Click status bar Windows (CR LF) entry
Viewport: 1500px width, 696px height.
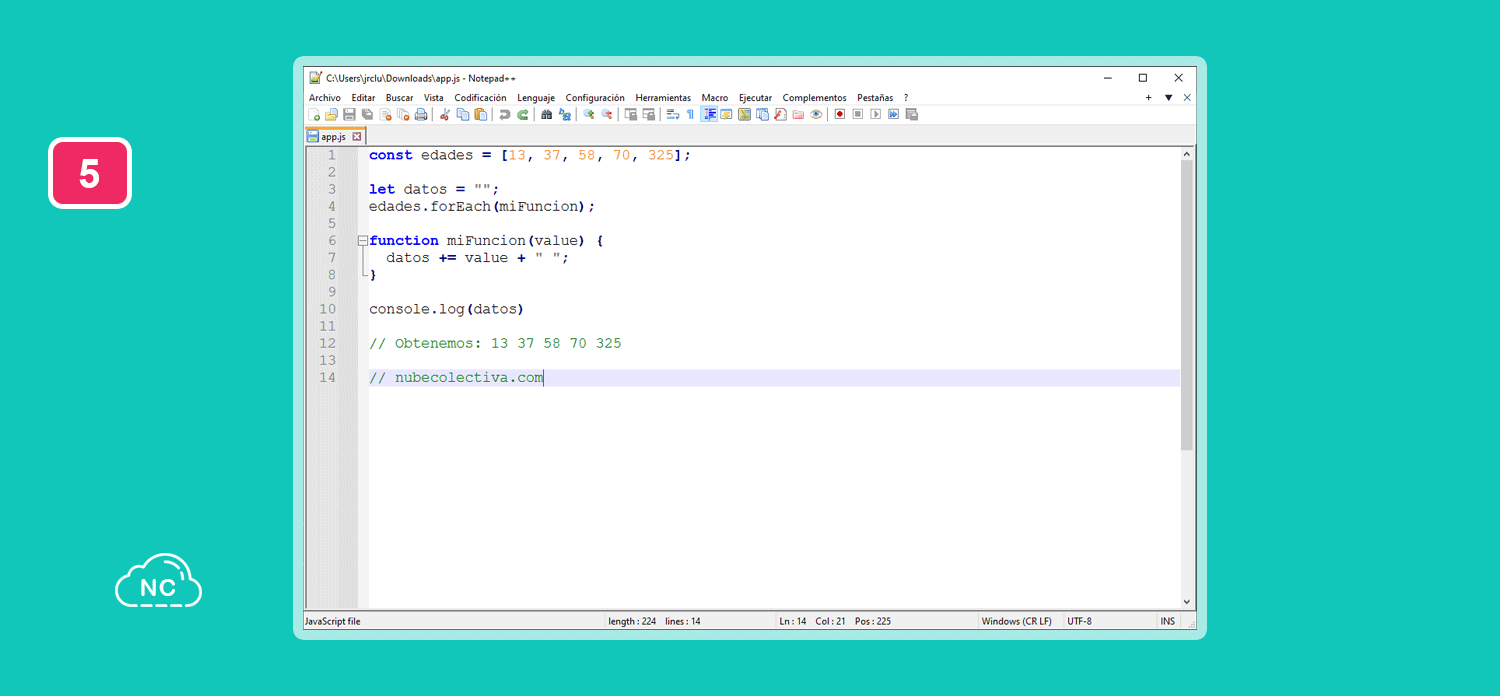[1016, 621]
